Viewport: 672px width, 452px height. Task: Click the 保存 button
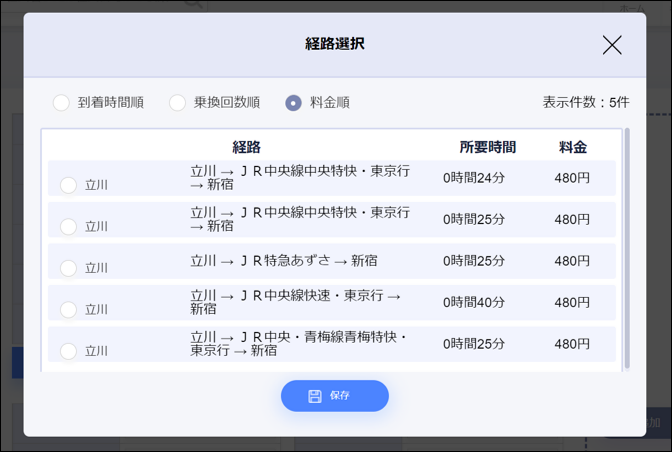334,396
